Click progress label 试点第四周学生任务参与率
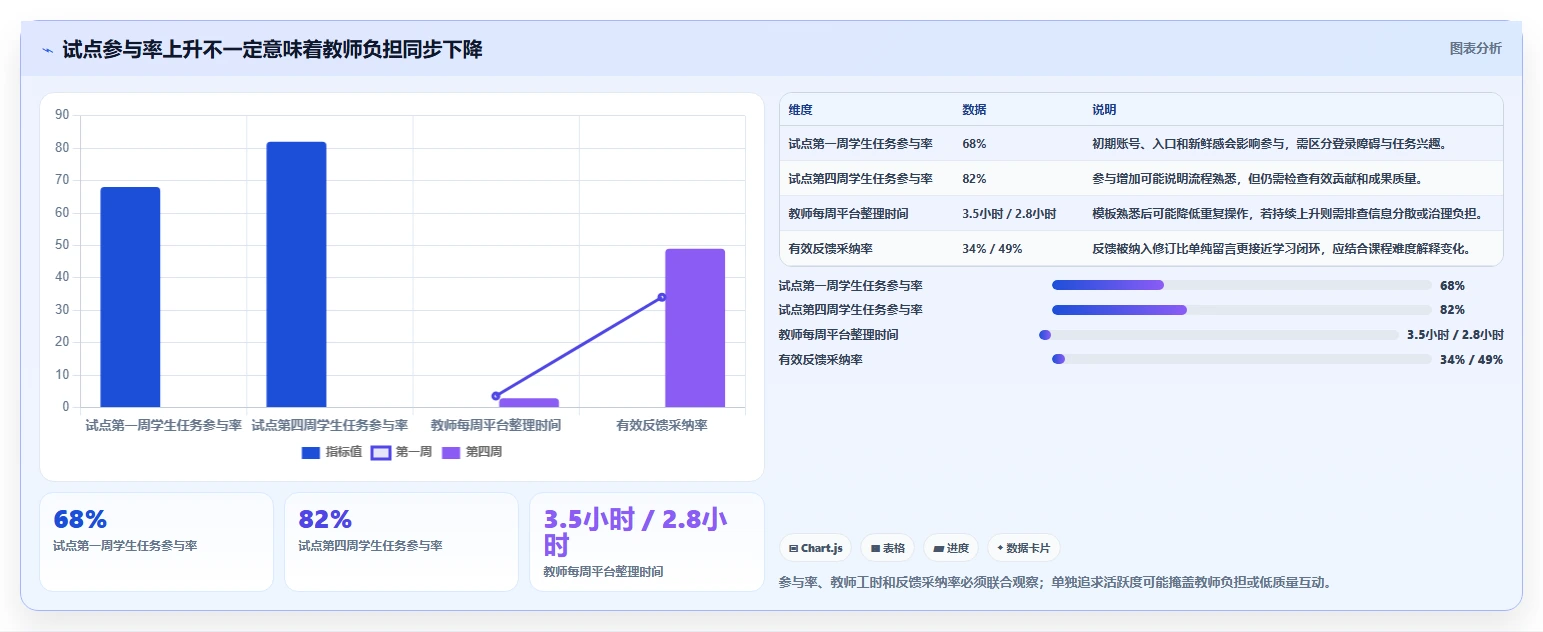1543x632 pixels. [851, 310]
